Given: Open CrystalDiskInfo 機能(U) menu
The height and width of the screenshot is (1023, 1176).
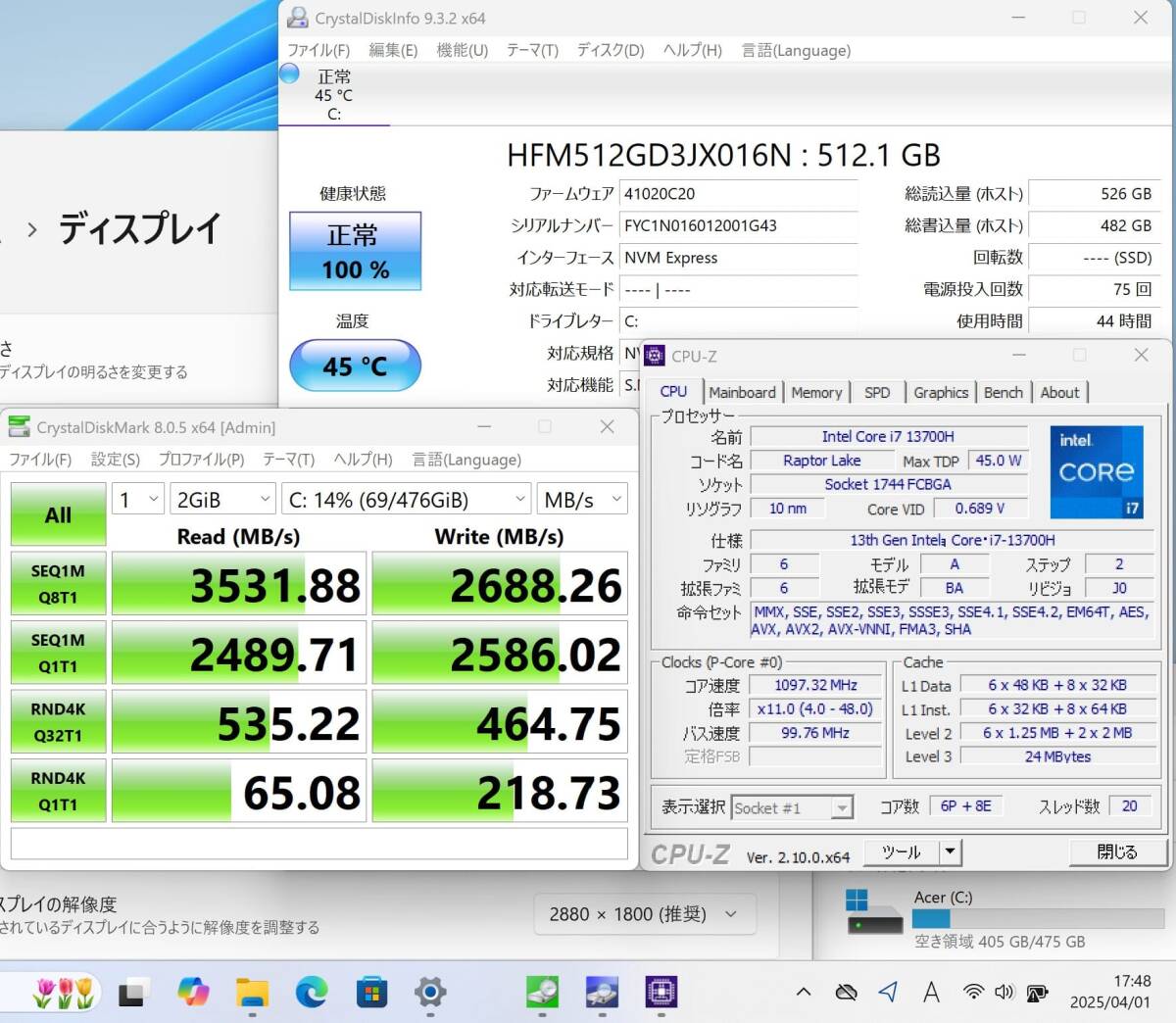Looking at the screenshot, I should tap(462, 50).
